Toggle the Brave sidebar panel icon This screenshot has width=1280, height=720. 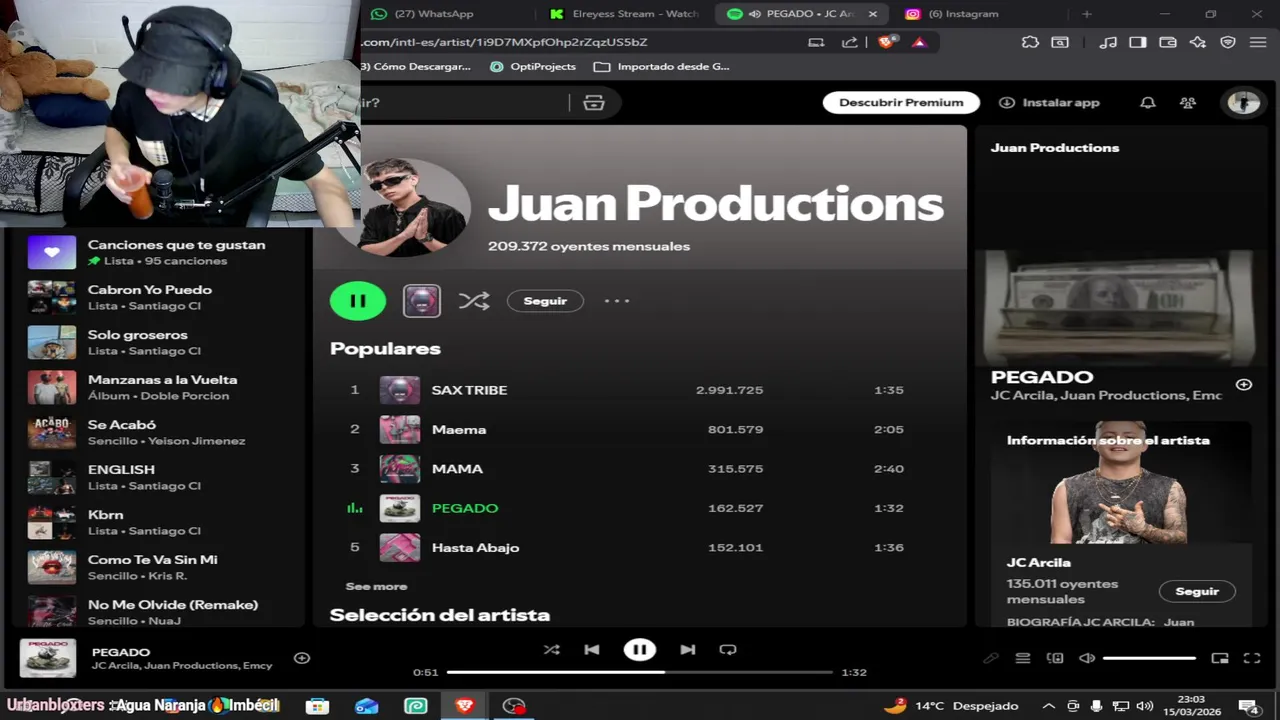tap(1137, 42)
